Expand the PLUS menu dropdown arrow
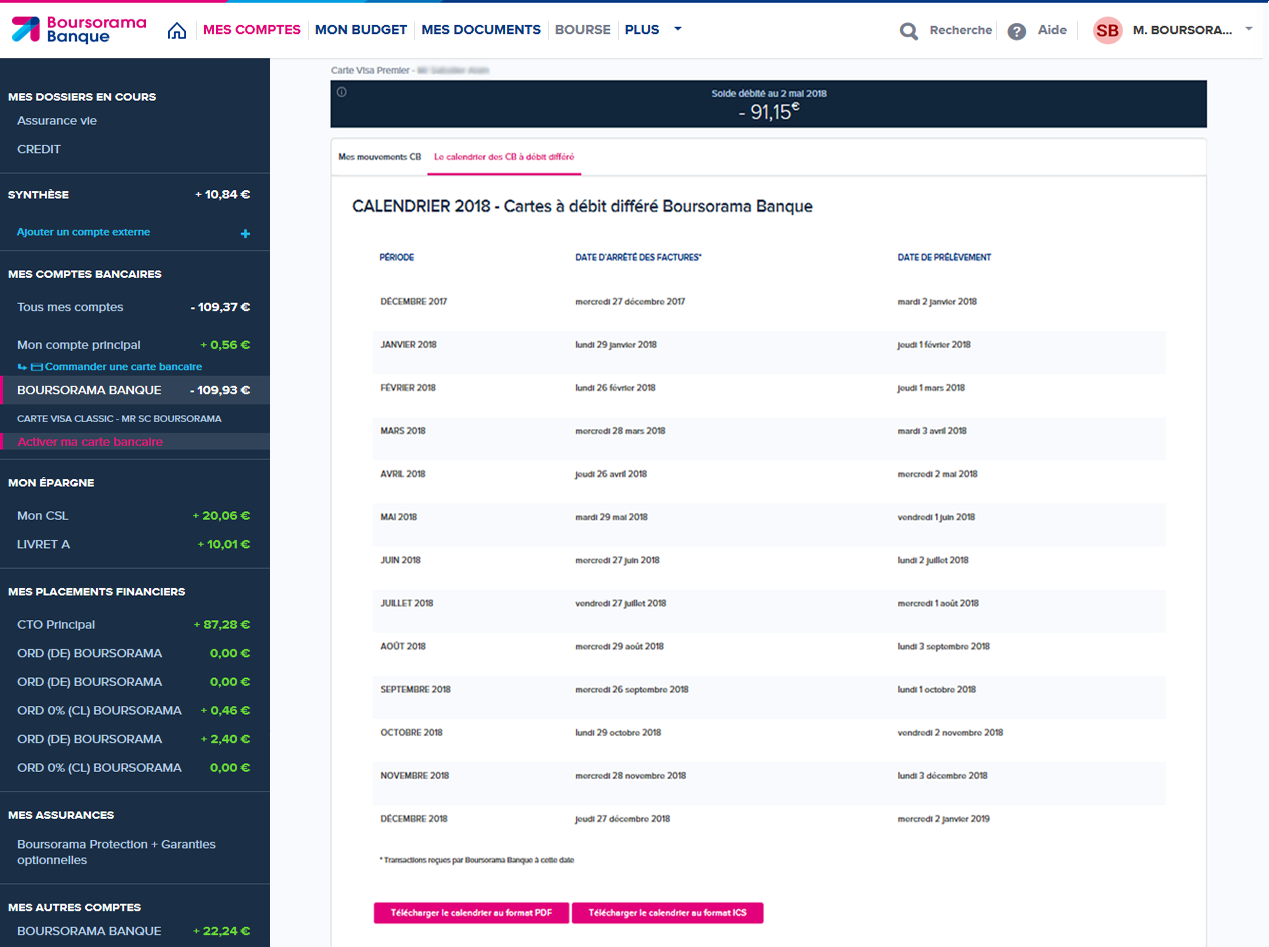 tap(678, 29)
